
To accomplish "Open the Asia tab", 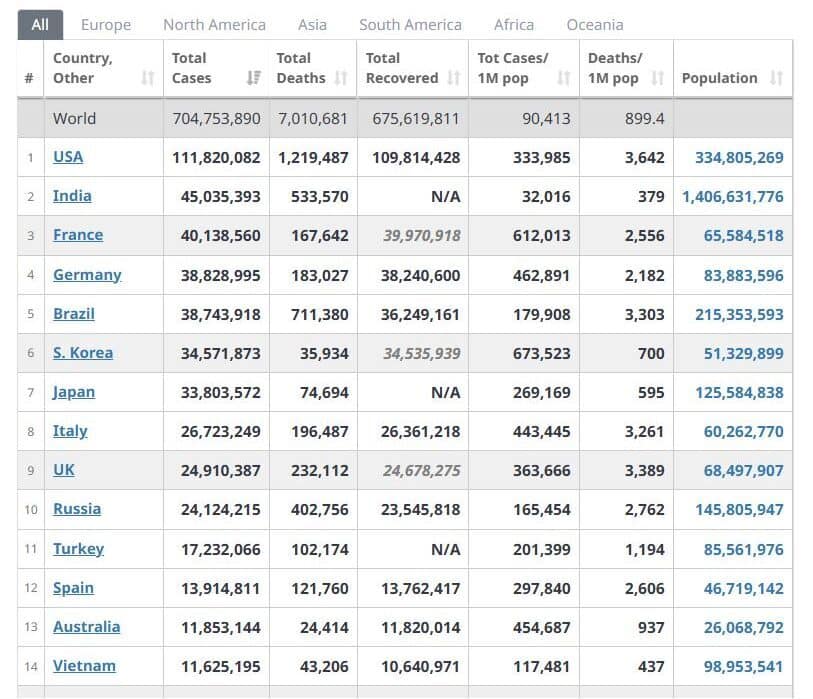I will pos(312,24).
